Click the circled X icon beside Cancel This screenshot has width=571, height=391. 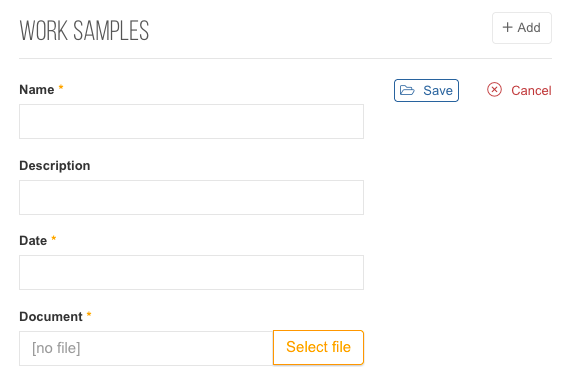click(x=494, y=90)
